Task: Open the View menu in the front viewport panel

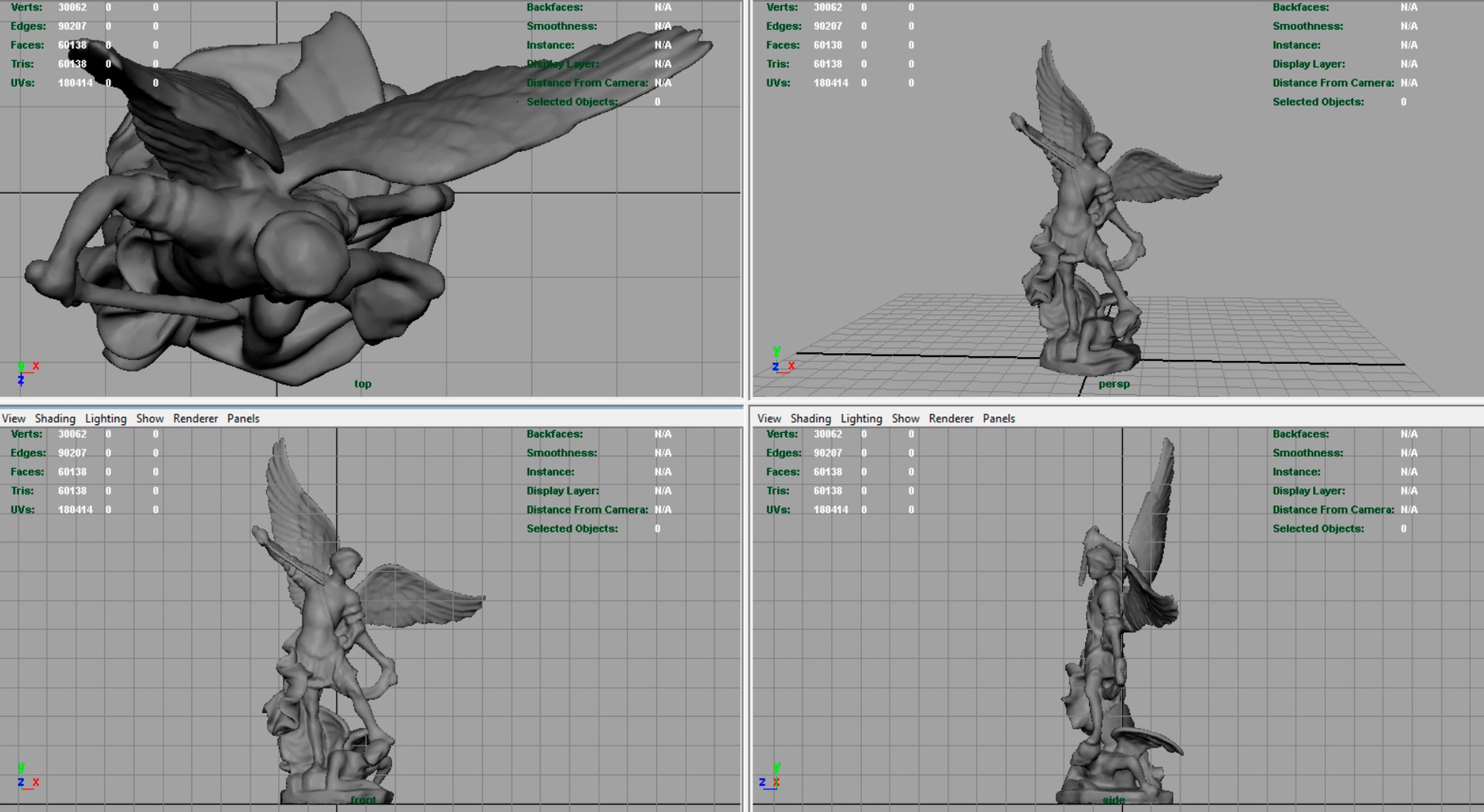Action: (13, 418)
